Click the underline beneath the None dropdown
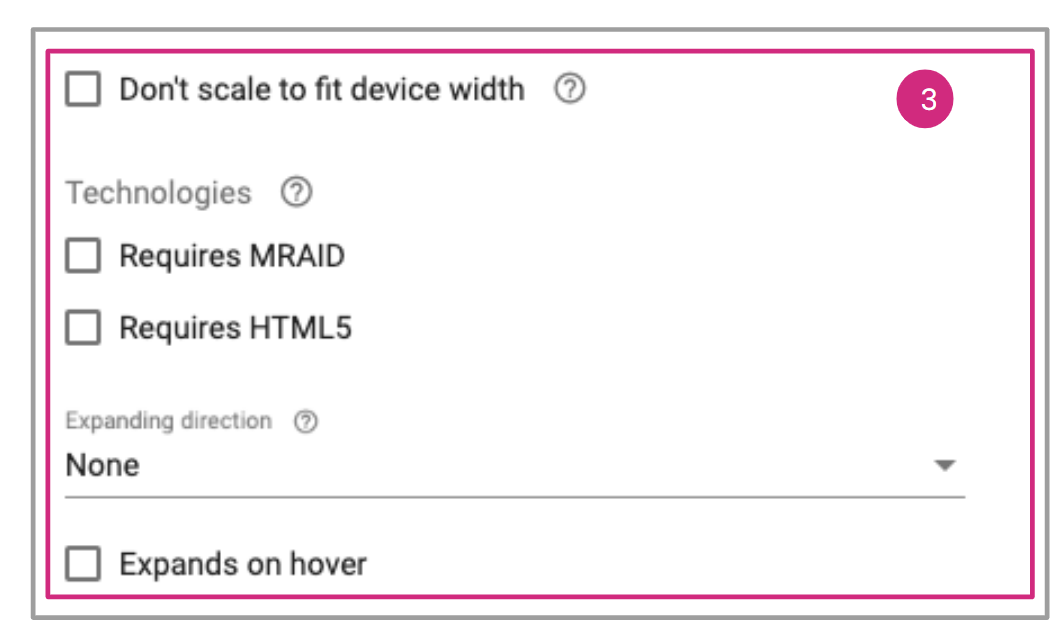 point(515,495)
